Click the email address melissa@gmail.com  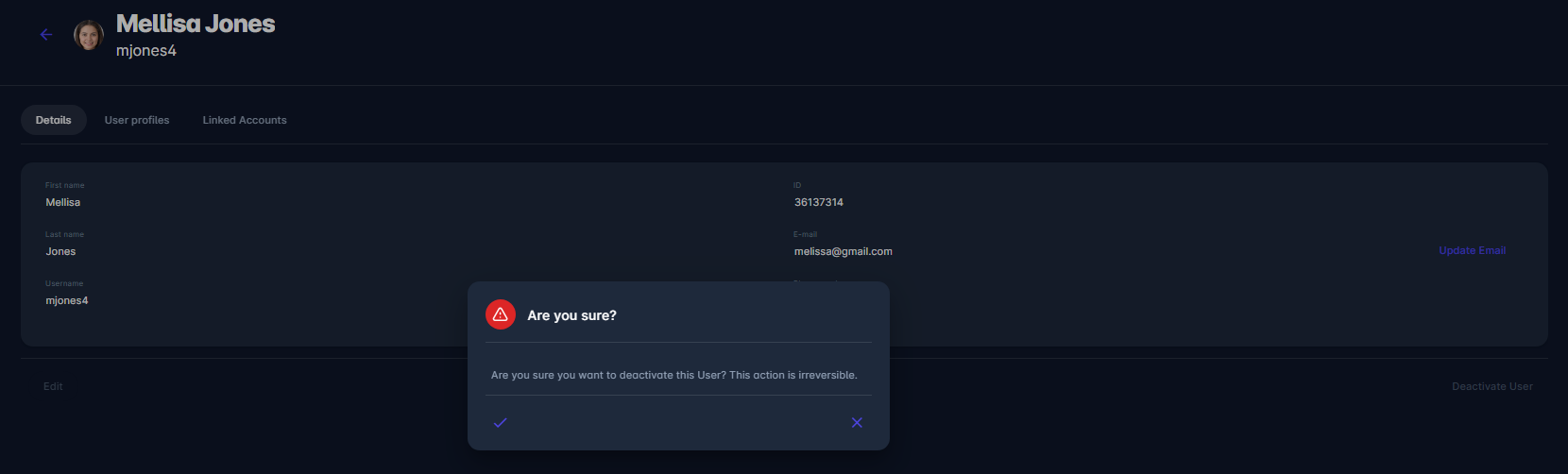pyautogui.click(x=843, y=251)
